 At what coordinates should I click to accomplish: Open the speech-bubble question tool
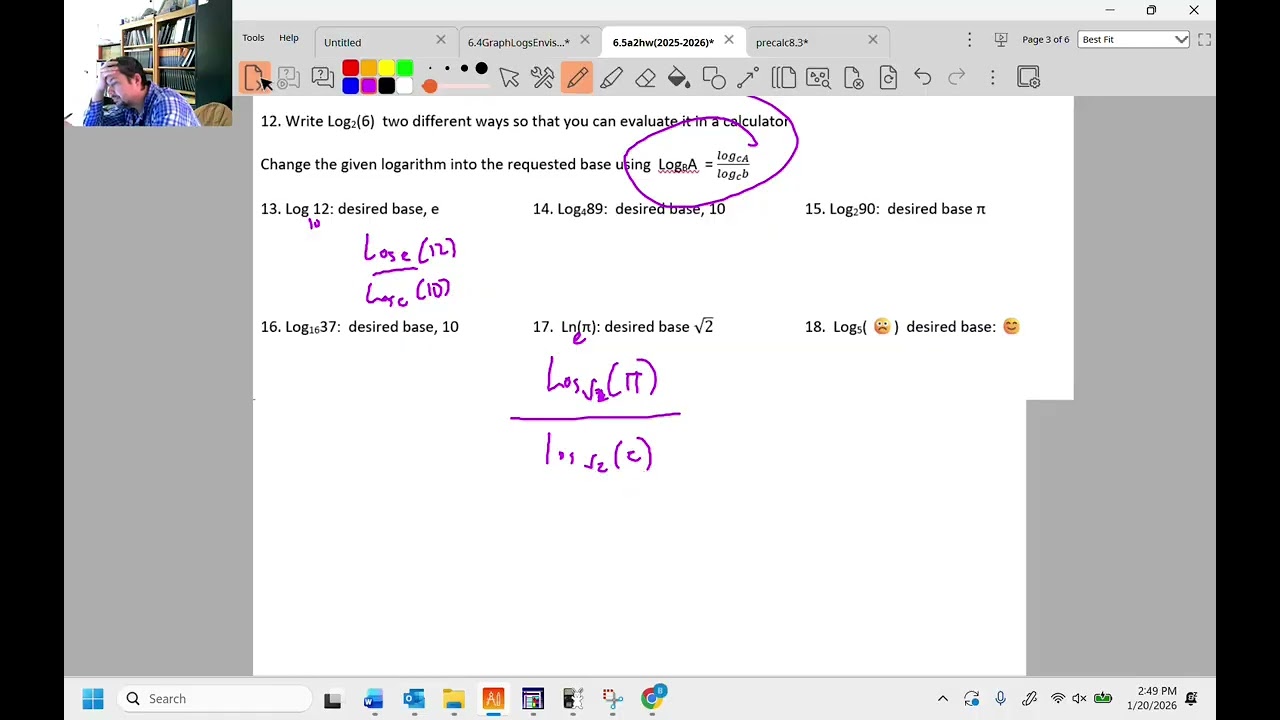pyautogui.click(x=322, y=77)
